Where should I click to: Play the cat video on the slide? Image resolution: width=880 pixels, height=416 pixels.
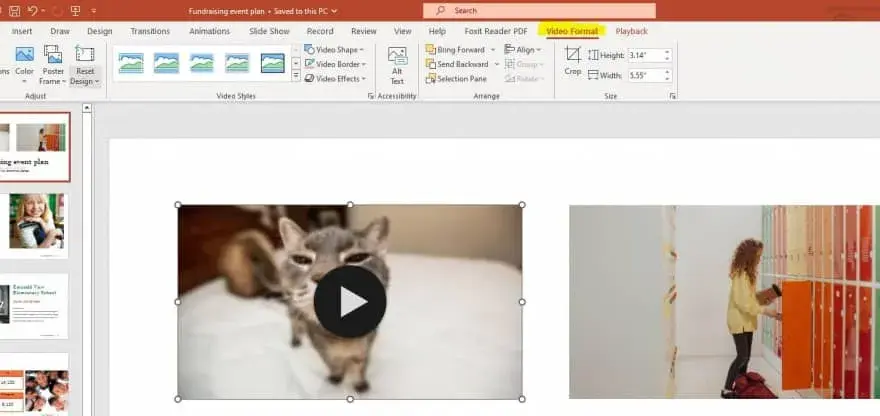click(x=350, y=301)
